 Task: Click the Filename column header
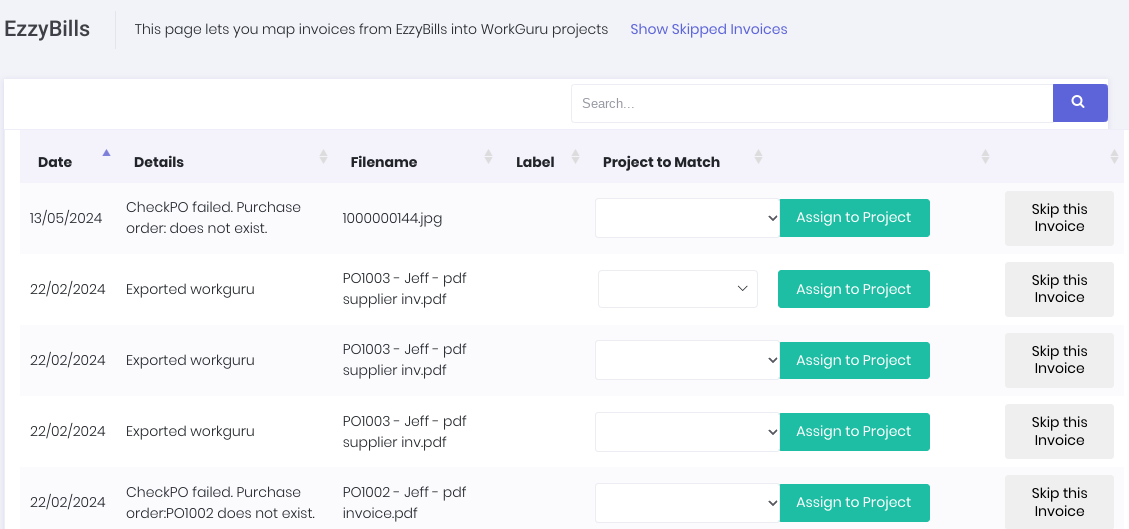(x=384, y=162)
